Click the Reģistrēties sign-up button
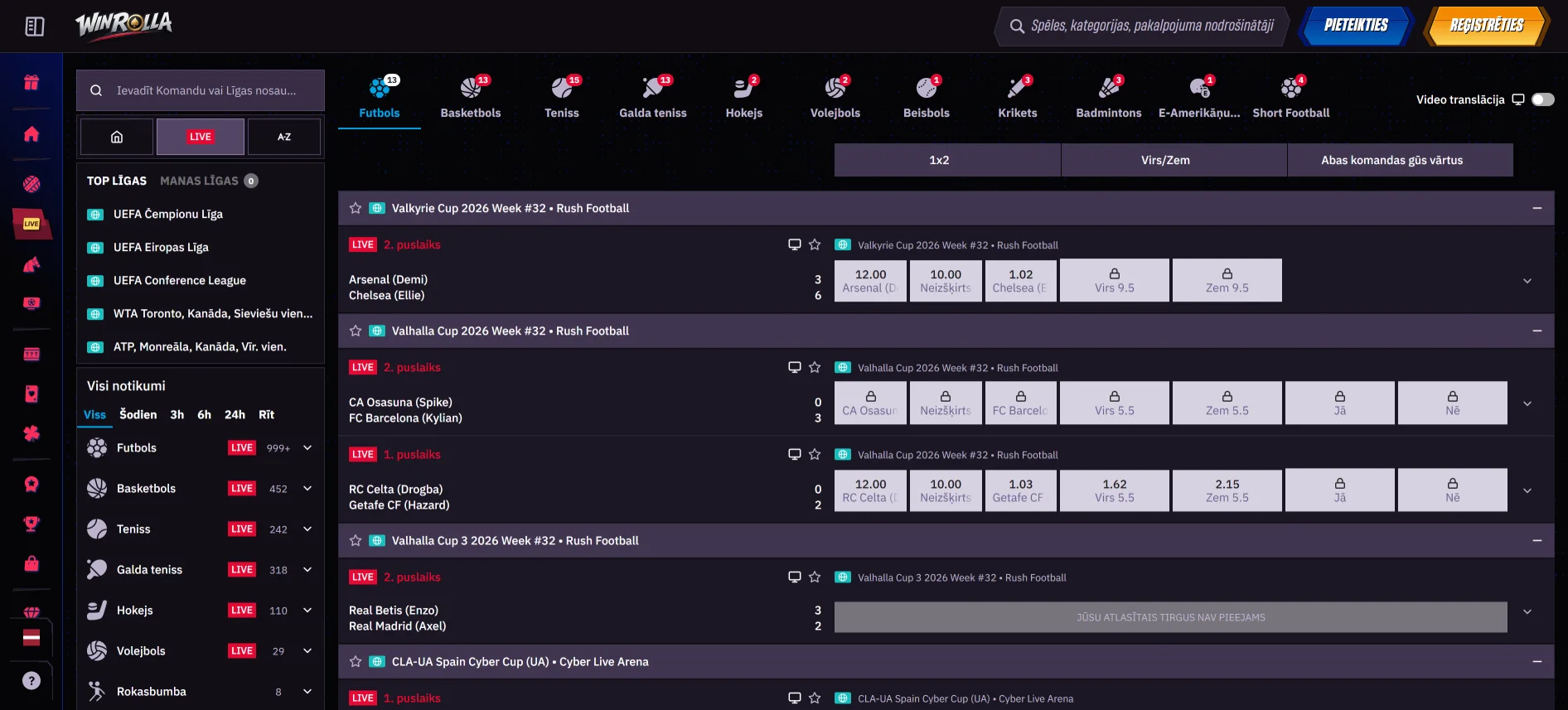 click(1487, 26)
